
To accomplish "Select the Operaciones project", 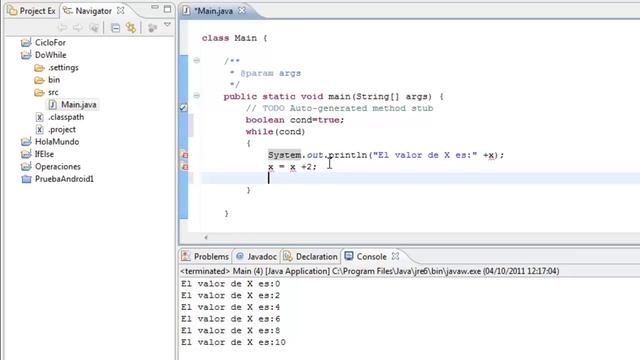I will click(58, 167).
